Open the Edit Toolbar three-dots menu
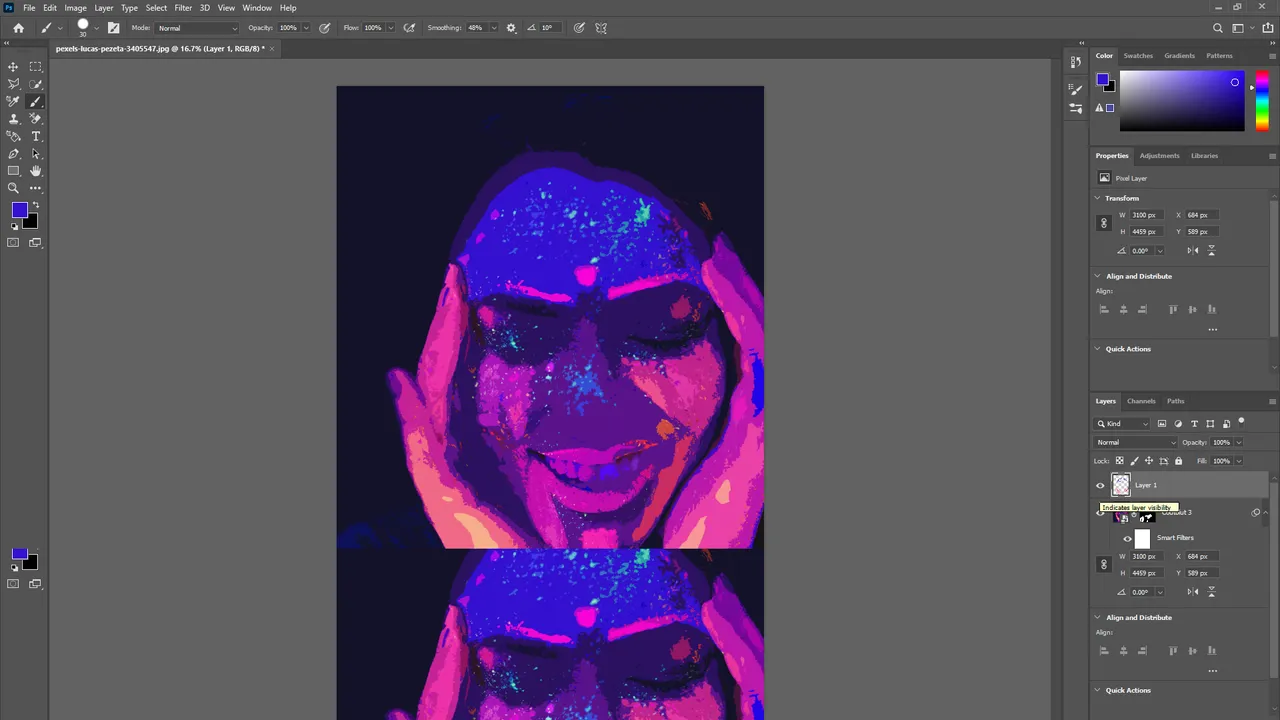1280x720 pixels. pos(36,188)
